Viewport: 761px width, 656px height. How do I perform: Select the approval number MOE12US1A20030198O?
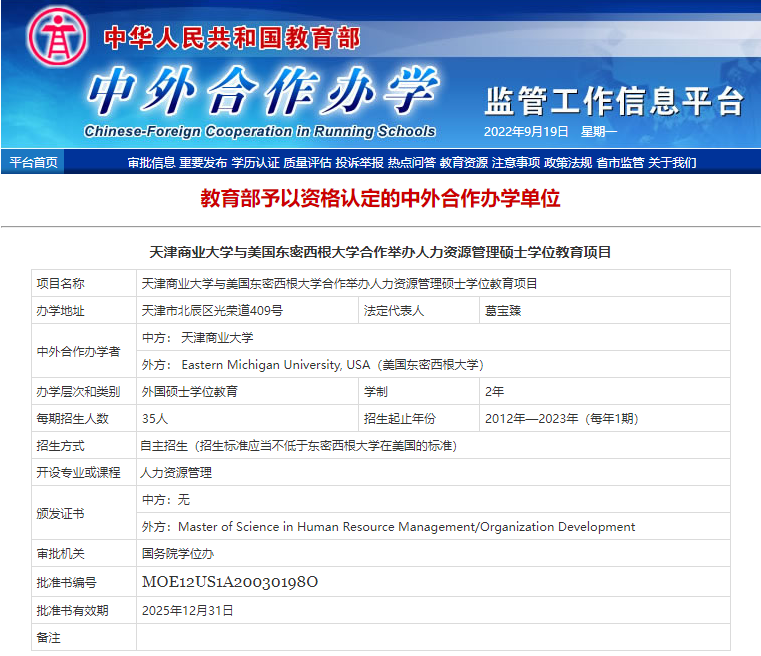click(230, 582)
